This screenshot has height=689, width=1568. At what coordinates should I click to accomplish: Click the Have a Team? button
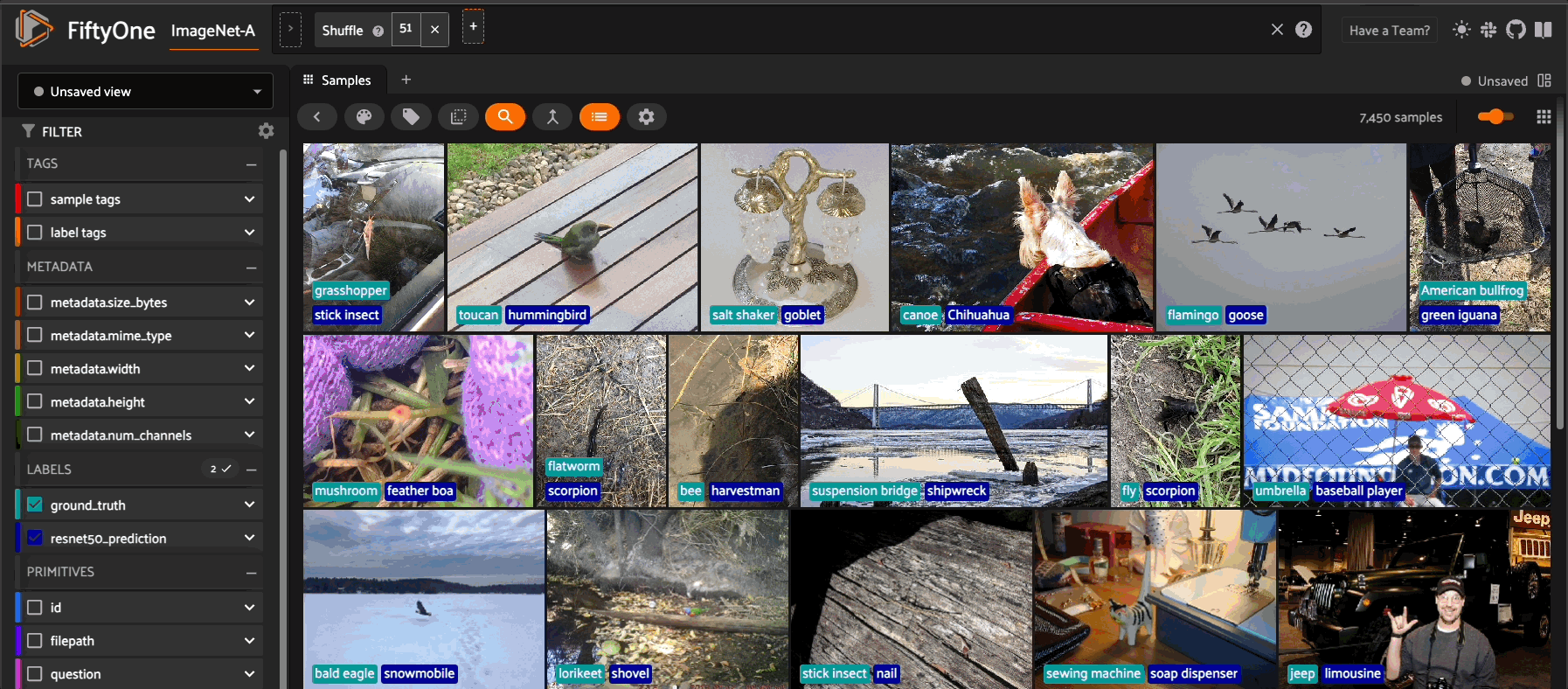point(1389,31)
